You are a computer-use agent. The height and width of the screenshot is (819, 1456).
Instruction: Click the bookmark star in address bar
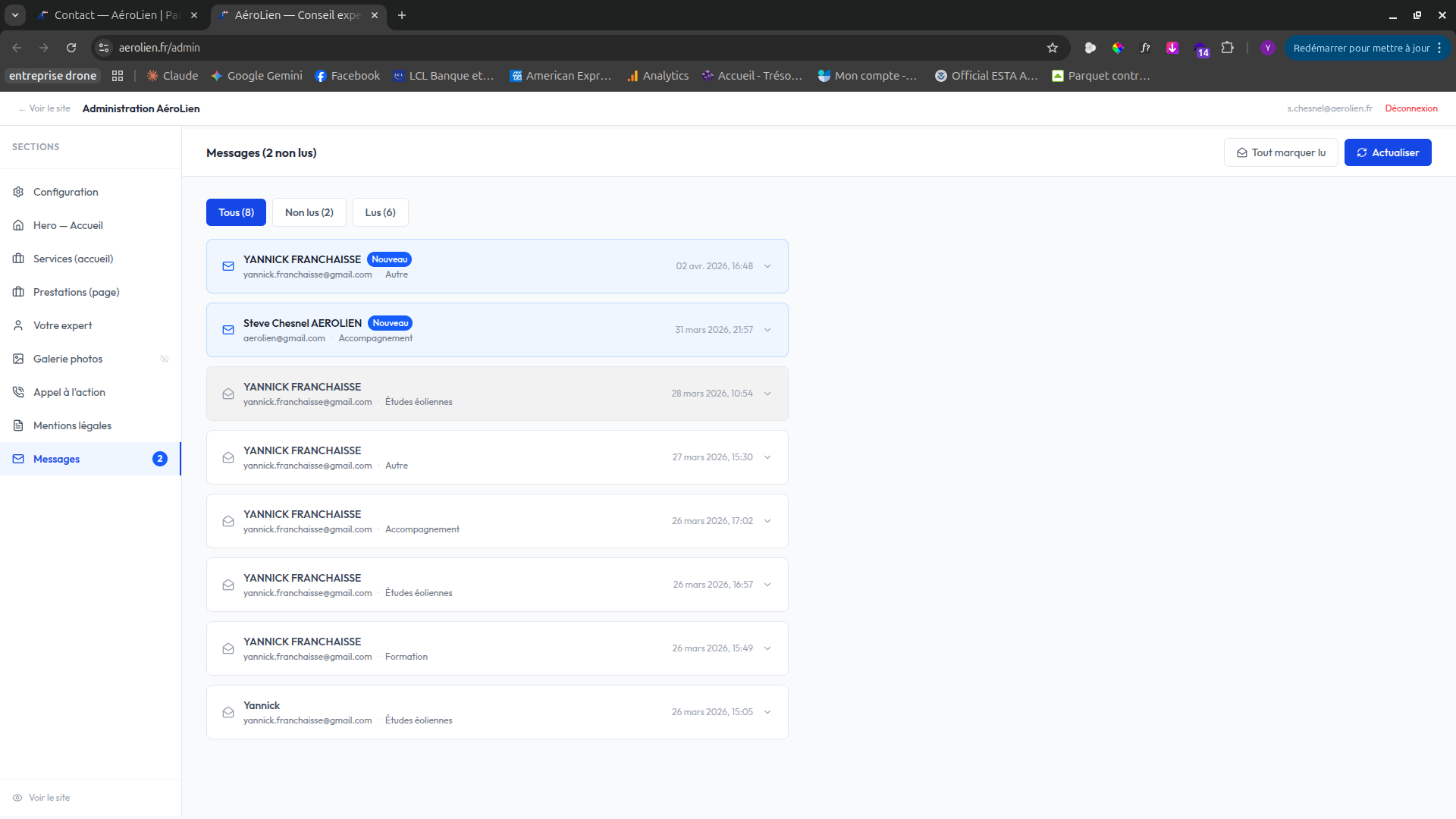1053,48
